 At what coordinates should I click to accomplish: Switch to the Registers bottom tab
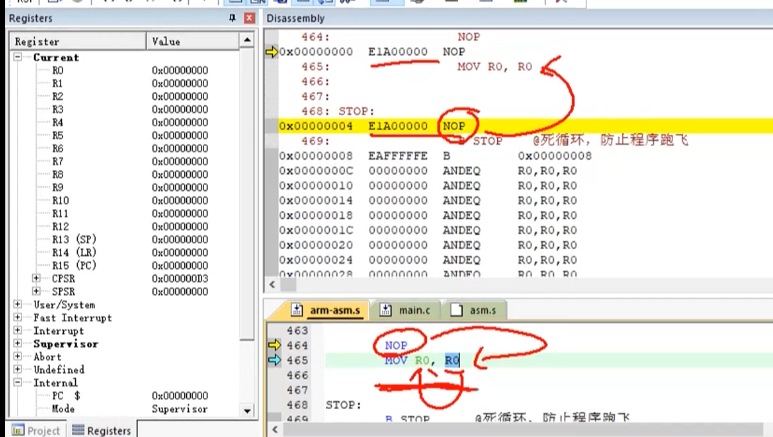pyautogui.click(x=102, y=430)
